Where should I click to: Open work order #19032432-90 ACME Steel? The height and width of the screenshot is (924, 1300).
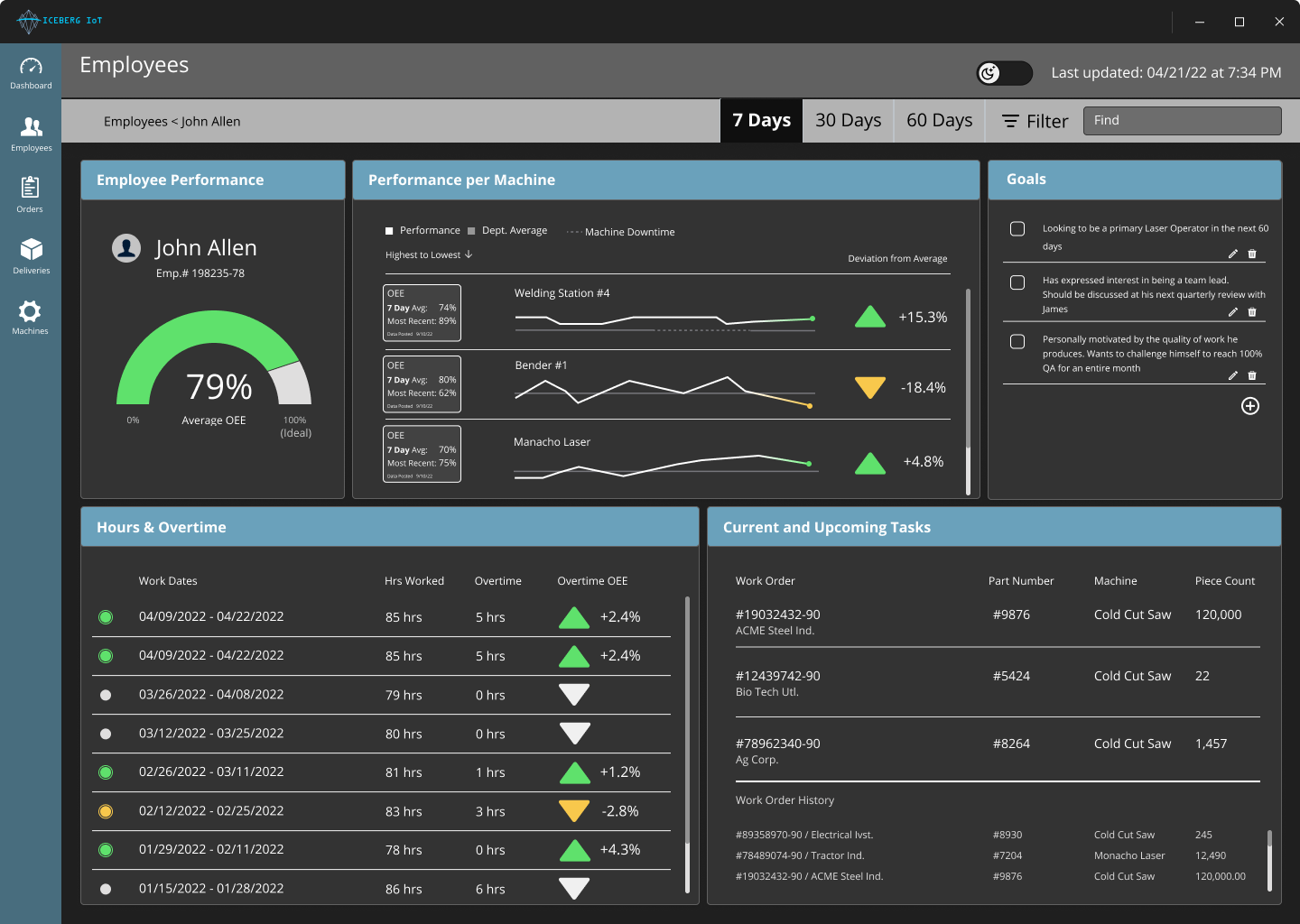pyautogui.click(x=997, y=622)
